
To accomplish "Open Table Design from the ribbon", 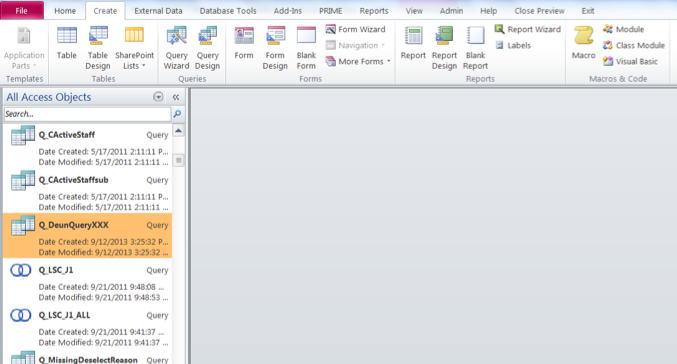I will [x=98, y=47].
